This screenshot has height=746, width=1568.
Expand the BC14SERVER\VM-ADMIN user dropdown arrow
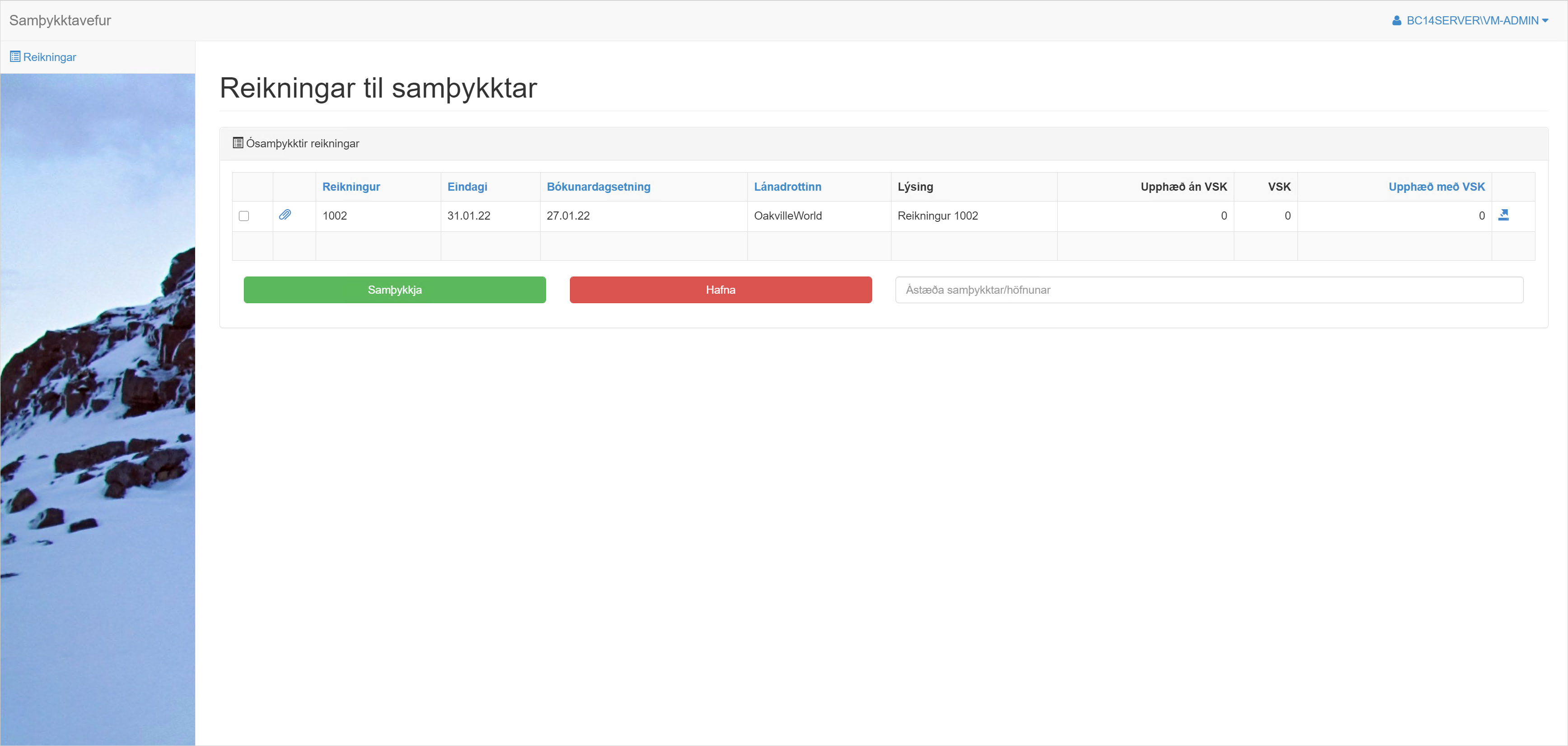pyautogui.click(x=1545, y=21)
